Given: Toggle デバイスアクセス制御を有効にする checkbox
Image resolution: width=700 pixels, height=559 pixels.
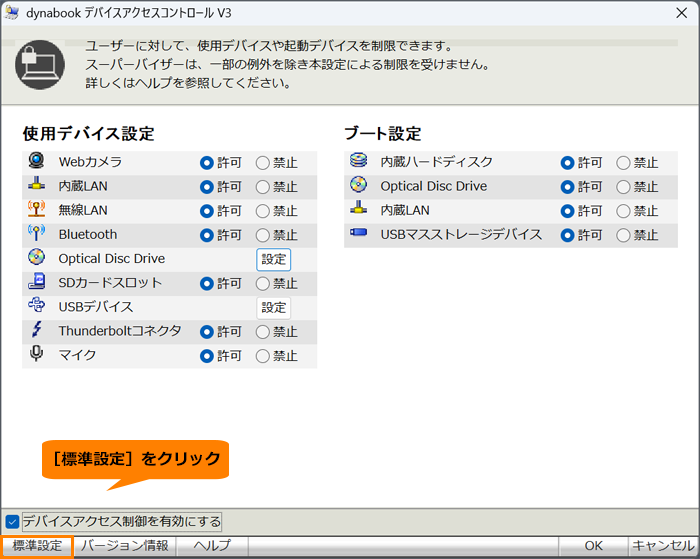Looking at the screenshot, I should [x=12, y=521].
